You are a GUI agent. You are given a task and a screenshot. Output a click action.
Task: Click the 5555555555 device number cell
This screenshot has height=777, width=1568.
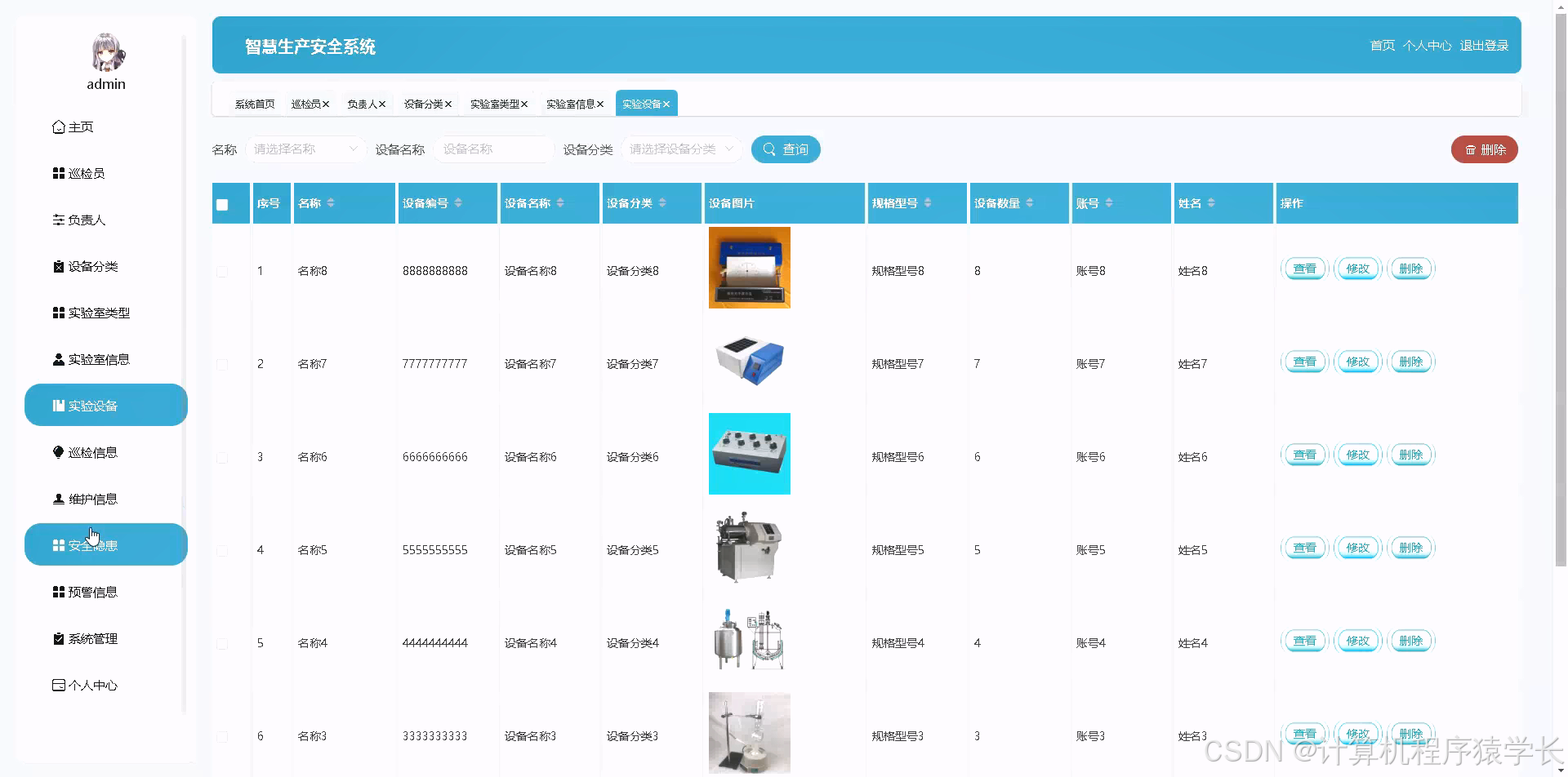[435, 550]
